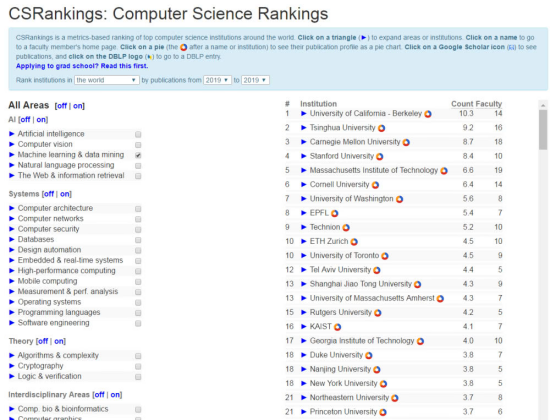The width and height of the screenshot is (551, 420).
Task: Open the region dropdown showing 'the world'
Action: (x=106, y=80)
